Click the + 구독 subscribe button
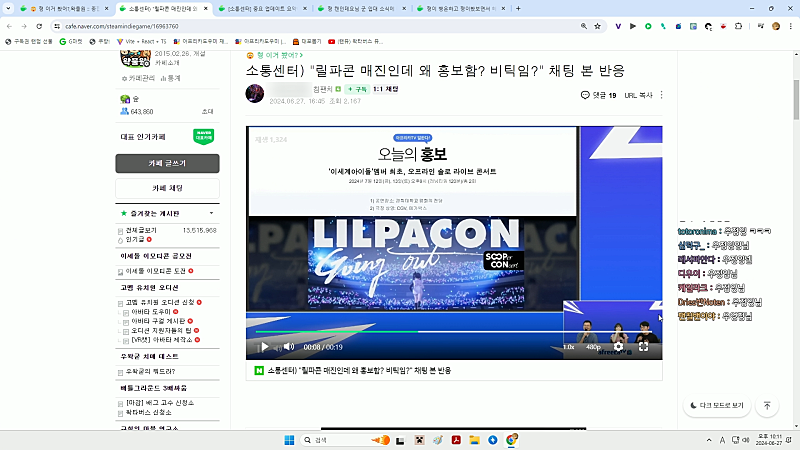 [x=357, y=89]
